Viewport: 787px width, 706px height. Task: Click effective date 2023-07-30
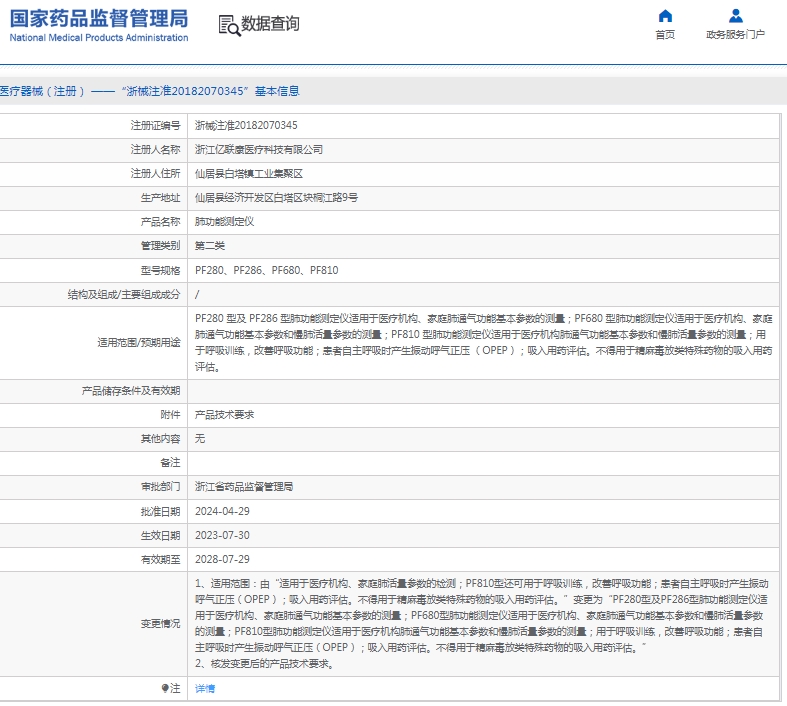tap(222, 535)
